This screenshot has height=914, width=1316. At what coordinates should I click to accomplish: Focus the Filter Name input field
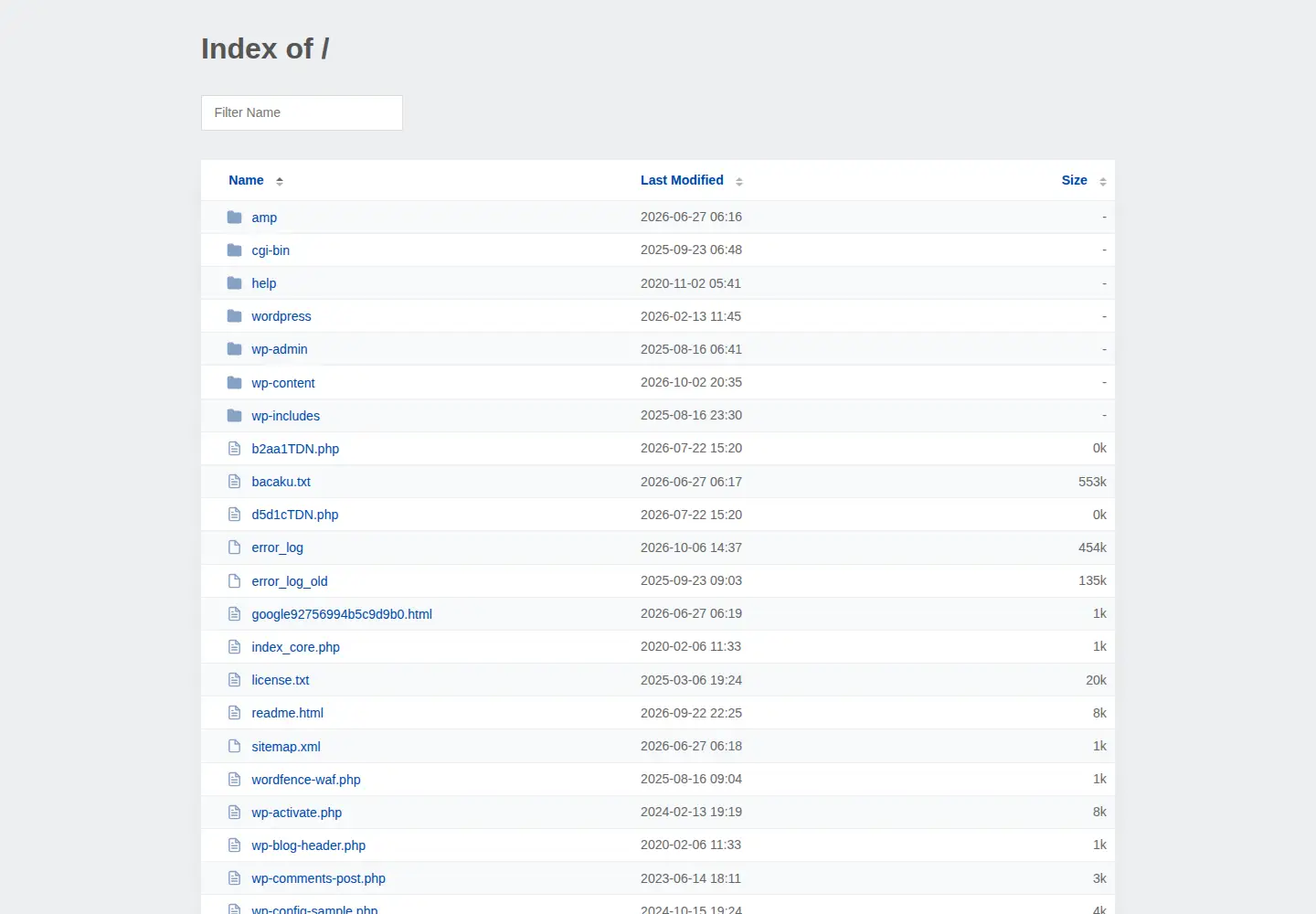pyautogui.click(x=302, y=112)
